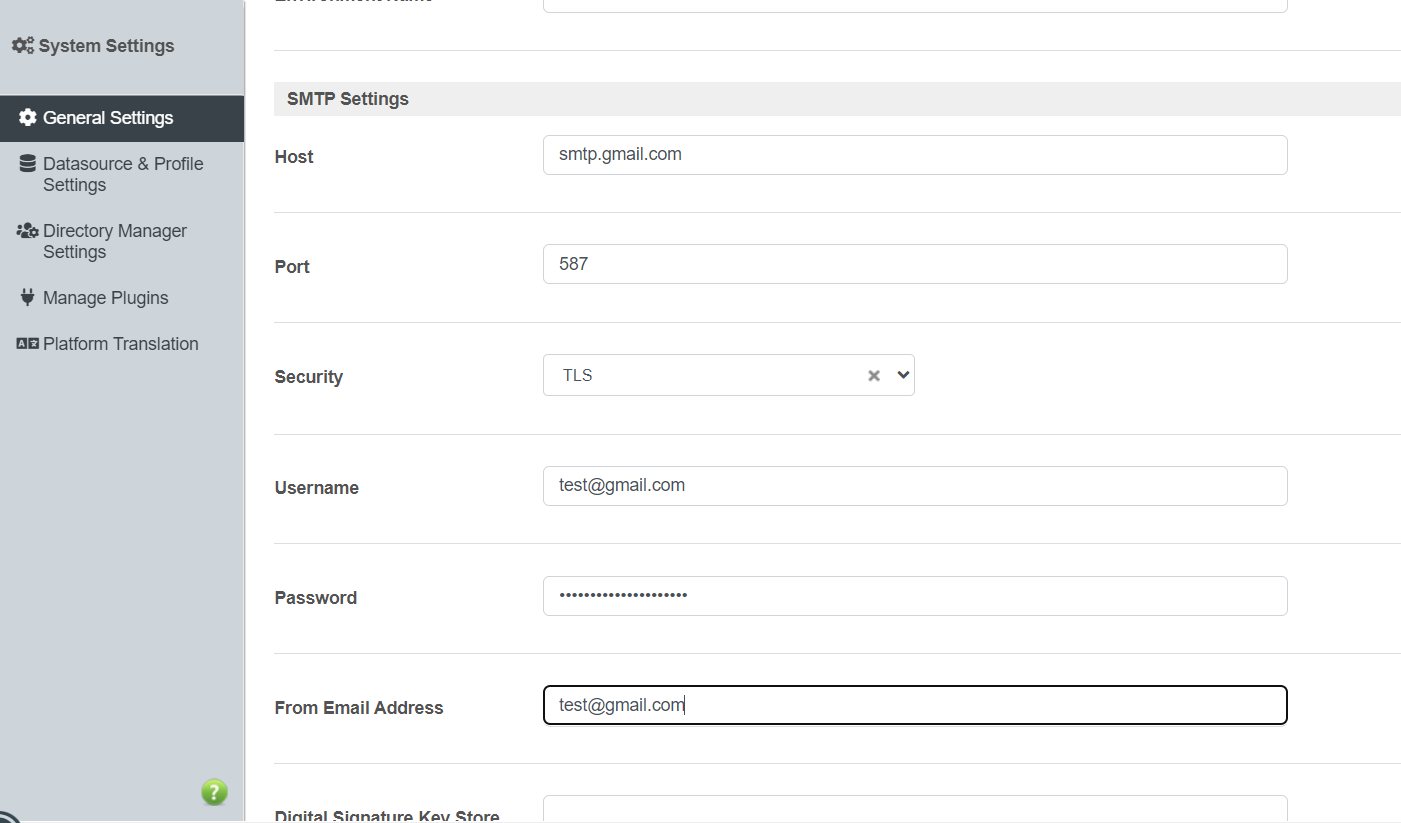Screen dimensions: 1401x823
Task: Click the Manage Plugins plug icon
Action: pyautogui.click(x=27, y=298)
